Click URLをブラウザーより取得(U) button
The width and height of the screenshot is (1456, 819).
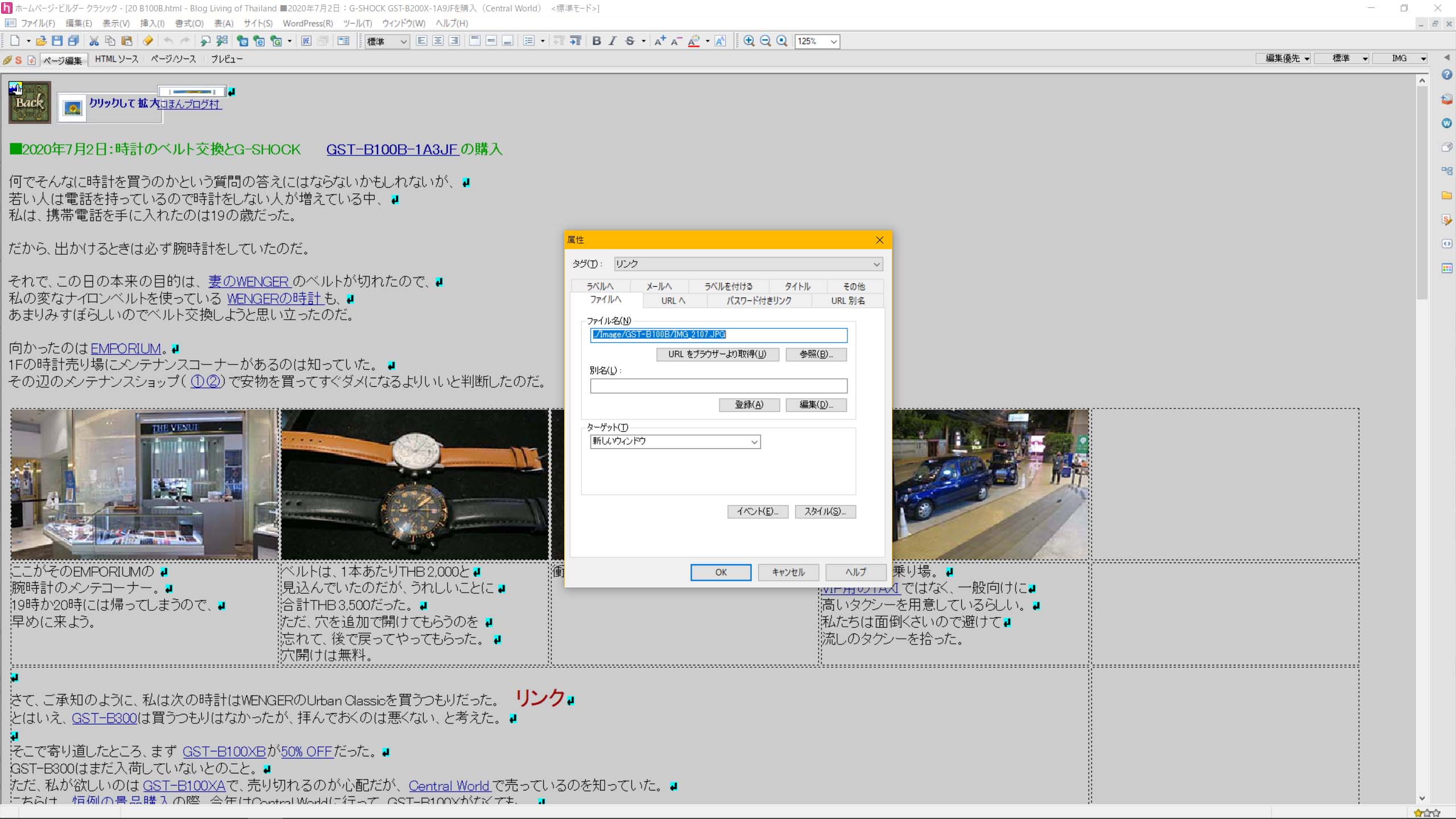click(x=717, y=354)
